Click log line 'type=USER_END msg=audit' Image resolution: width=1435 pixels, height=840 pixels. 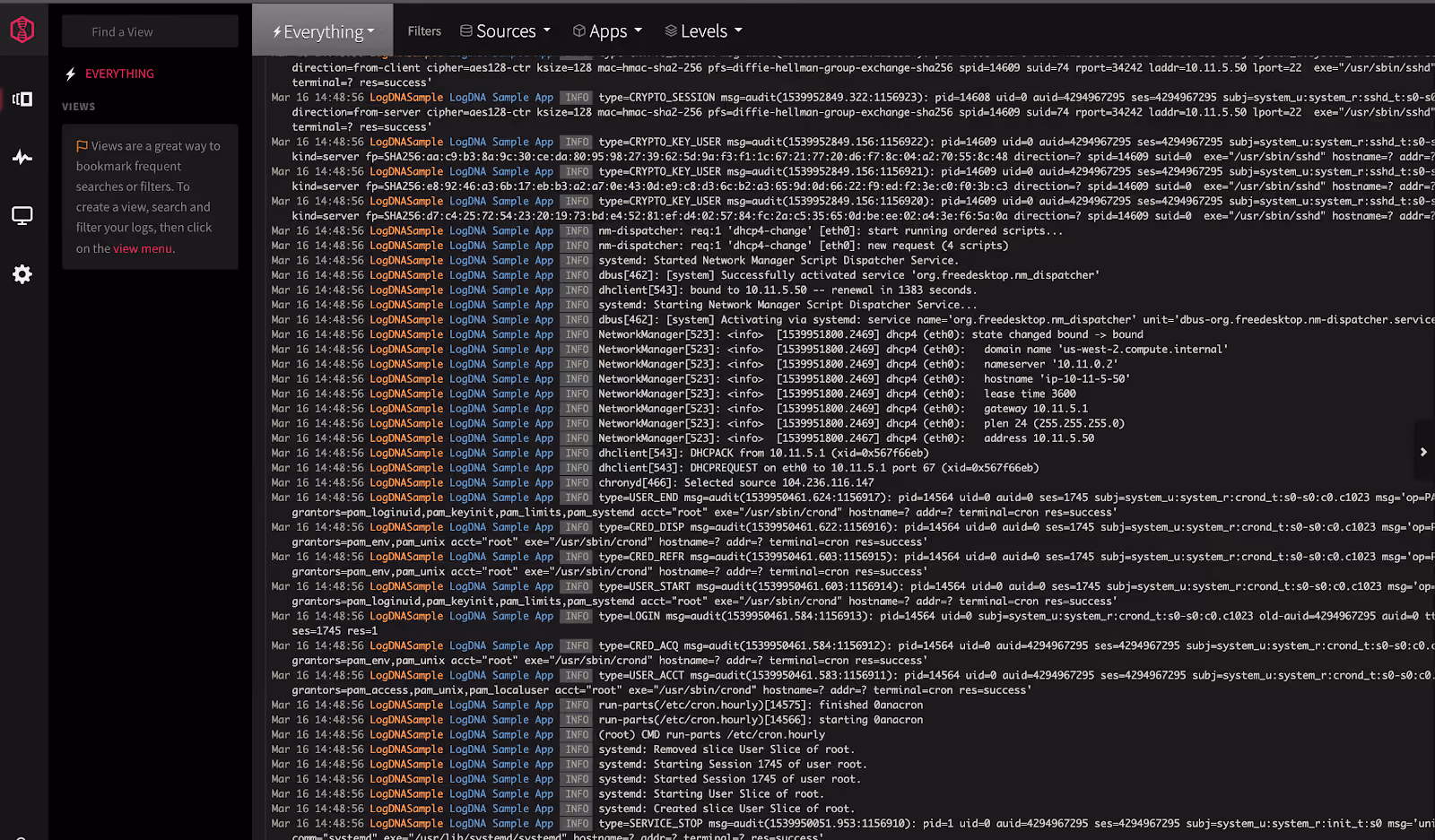coord(852,505)
